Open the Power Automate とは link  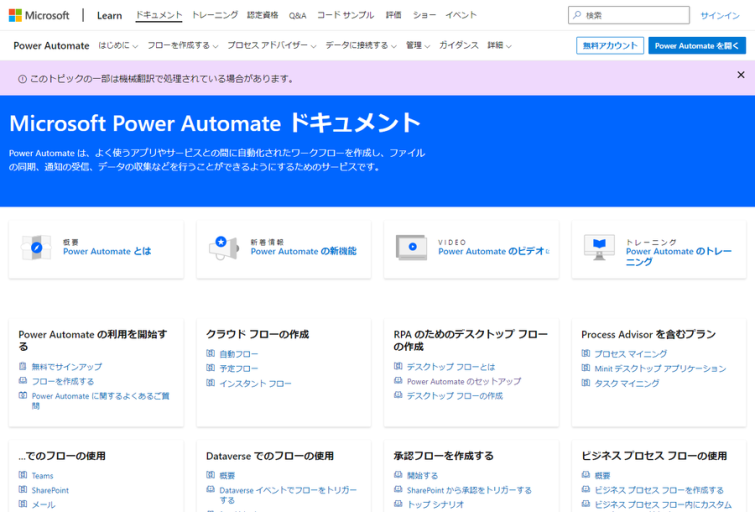tap(107, 251)
